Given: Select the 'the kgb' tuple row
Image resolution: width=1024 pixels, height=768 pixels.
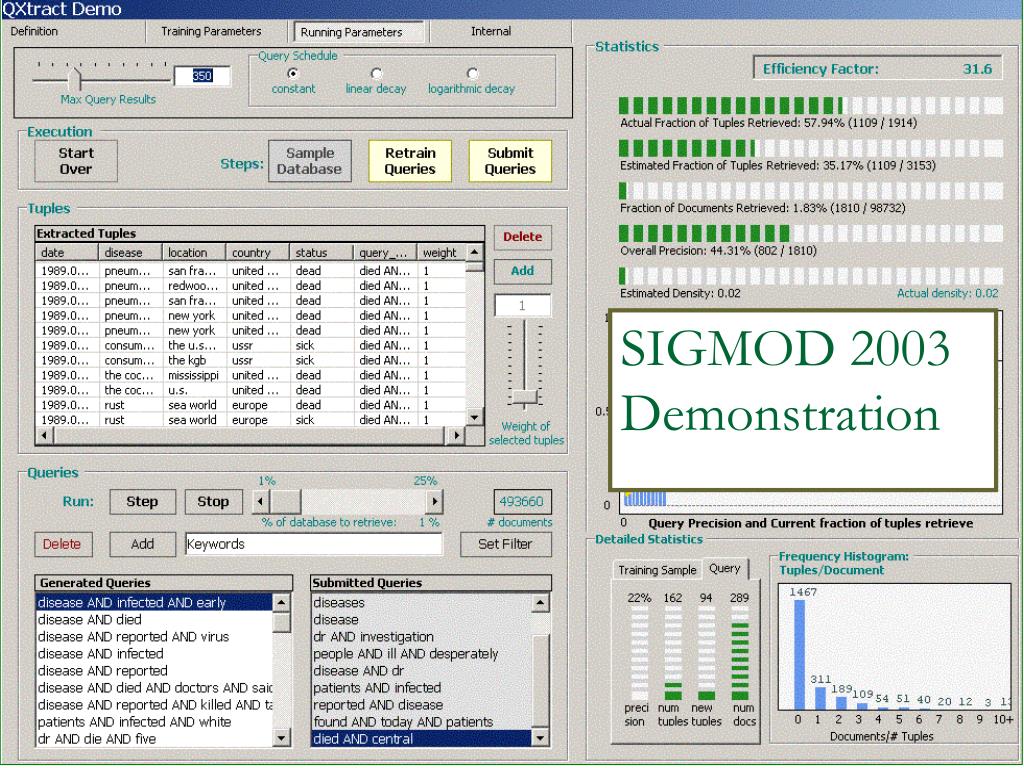Looking at the screenshot, I should click(x=251, y=360).
